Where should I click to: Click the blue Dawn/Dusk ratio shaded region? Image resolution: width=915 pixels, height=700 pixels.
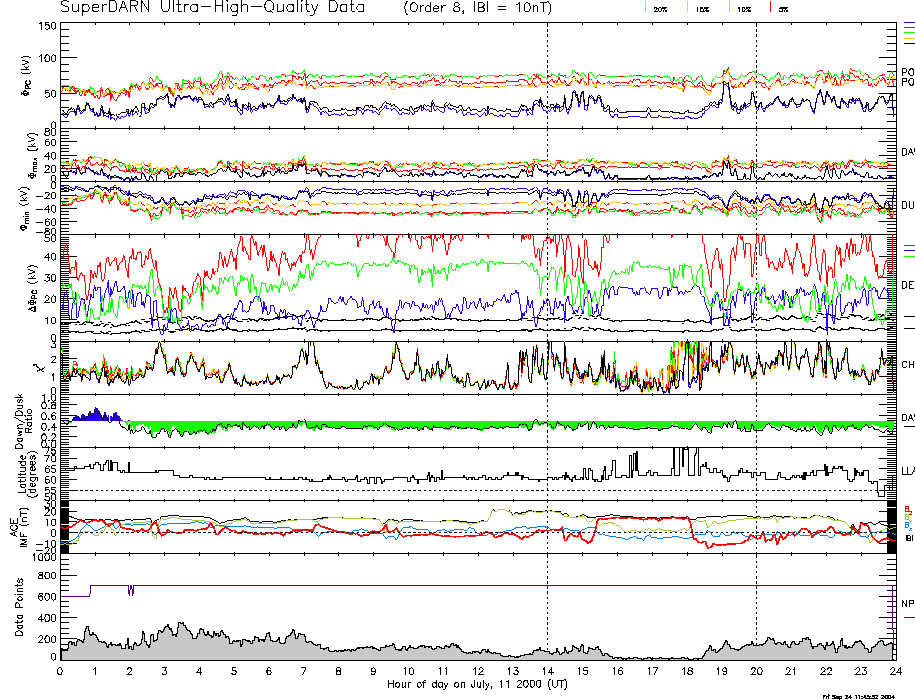pyautogui.click(x=95, y=415)
